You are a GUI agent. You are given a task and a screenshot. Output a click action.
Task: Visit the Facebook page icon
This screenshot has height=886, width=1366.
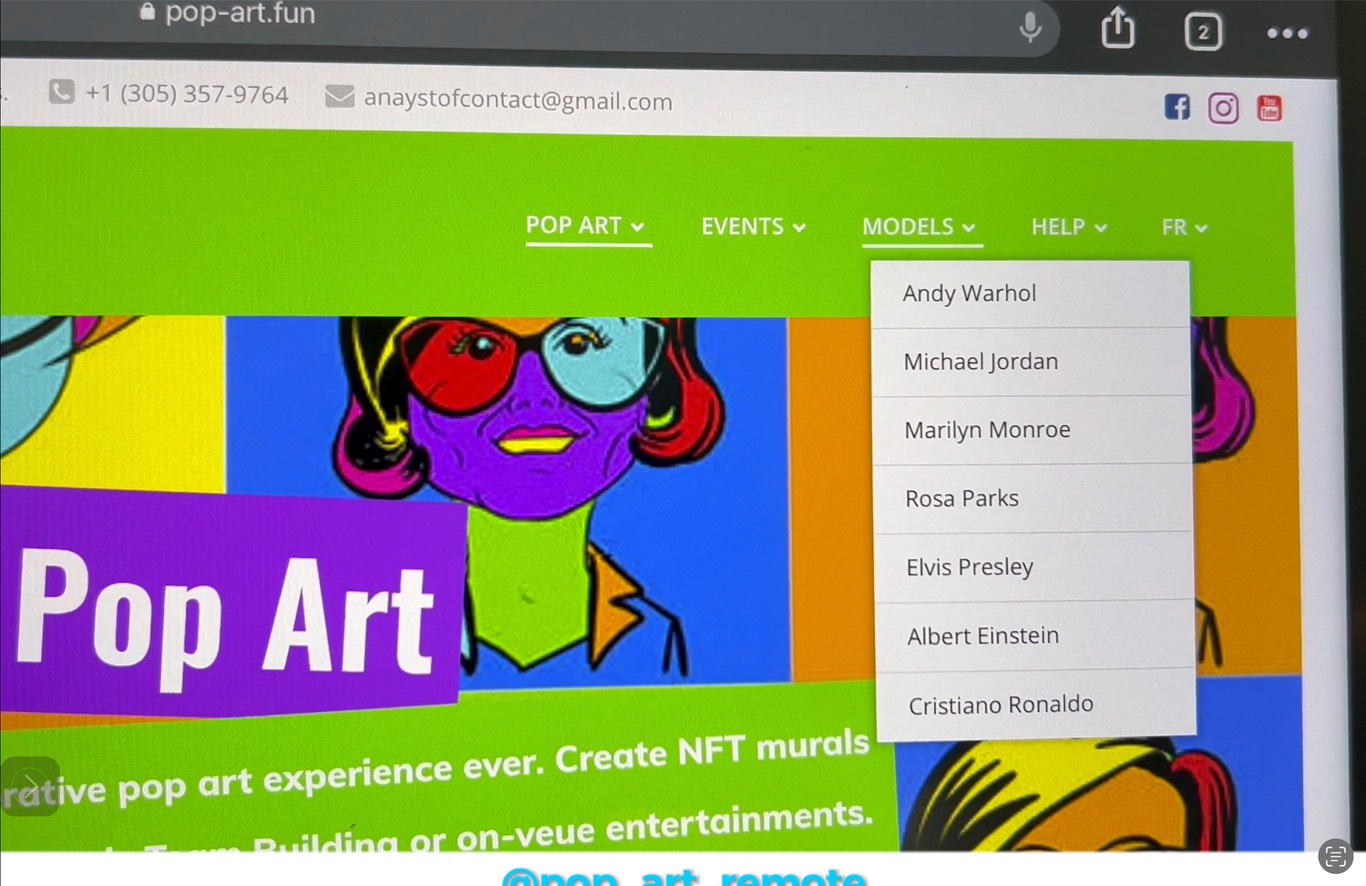pos(1177,107)
